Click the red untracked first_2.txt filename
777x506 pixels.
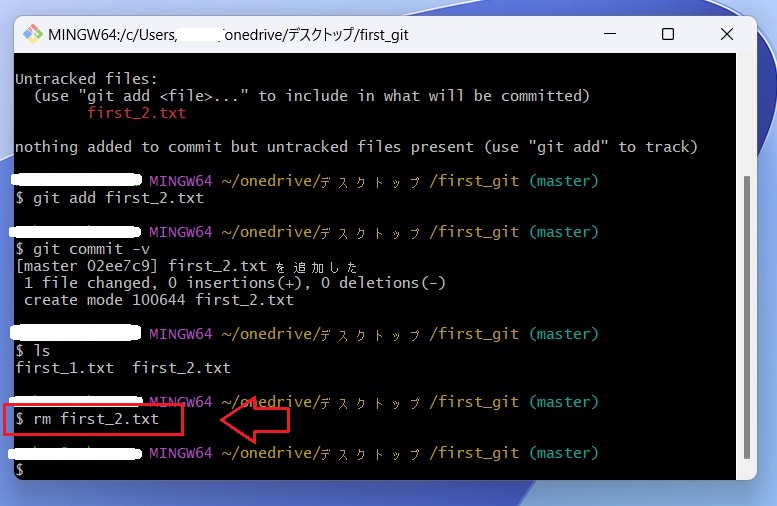[x=137, y=113]
